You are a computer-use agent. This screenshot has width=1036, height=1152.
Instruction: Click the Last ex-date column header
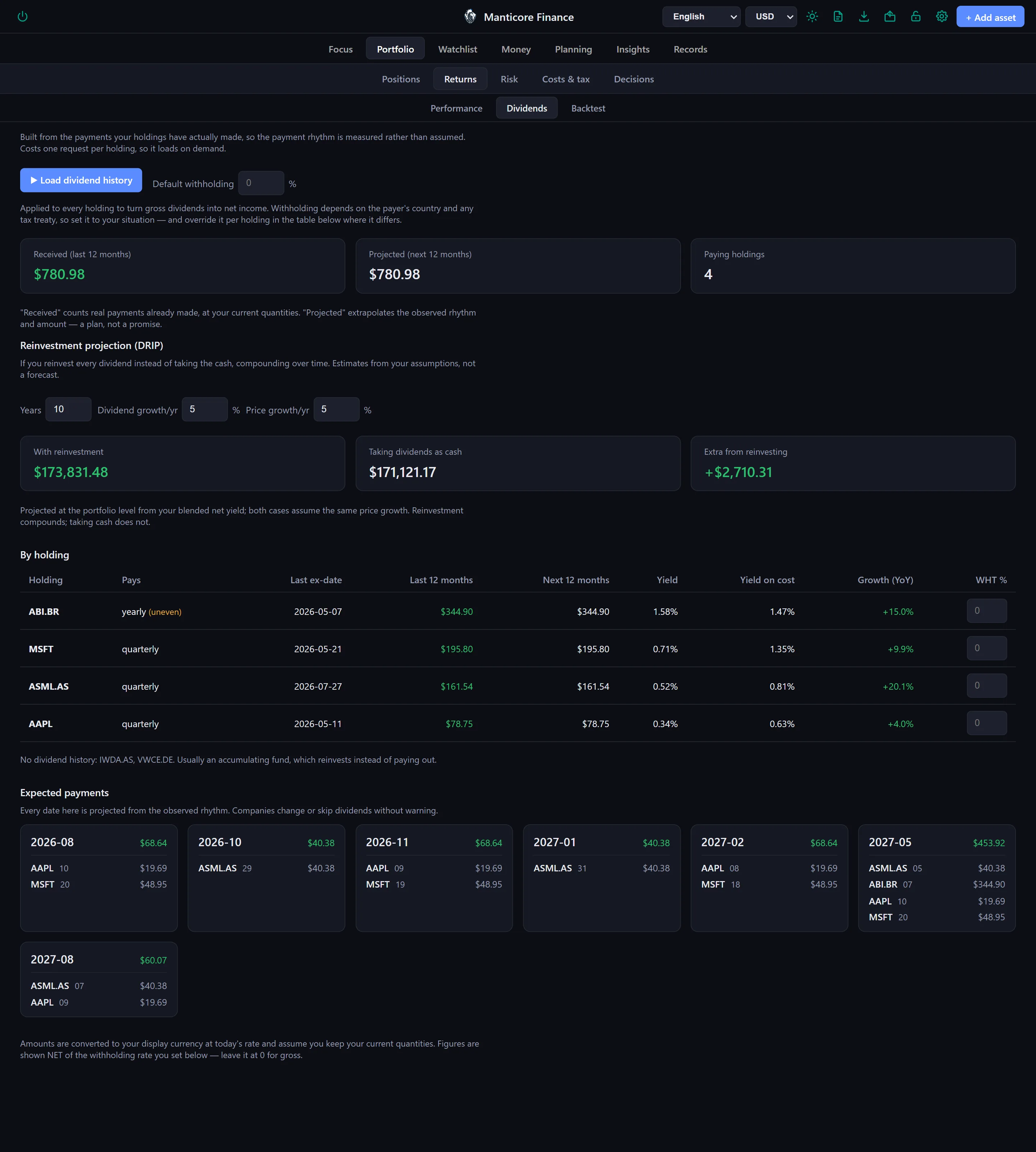(x=316, y=580)
